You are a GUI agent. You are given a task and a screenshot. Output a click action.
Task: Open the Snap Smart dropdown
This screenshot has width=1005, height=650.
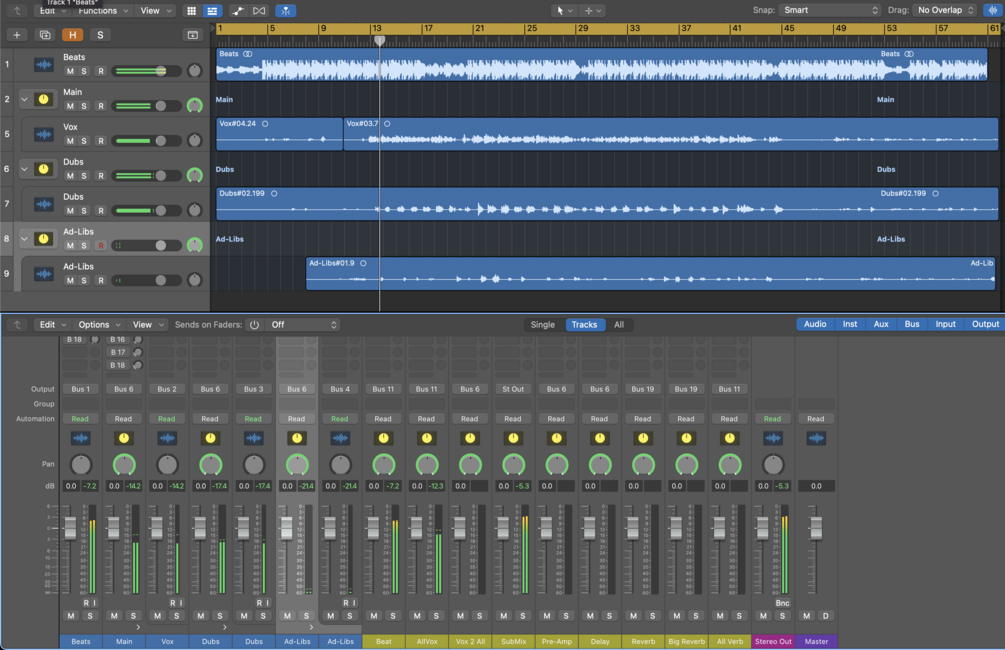[x=829, y=10]
